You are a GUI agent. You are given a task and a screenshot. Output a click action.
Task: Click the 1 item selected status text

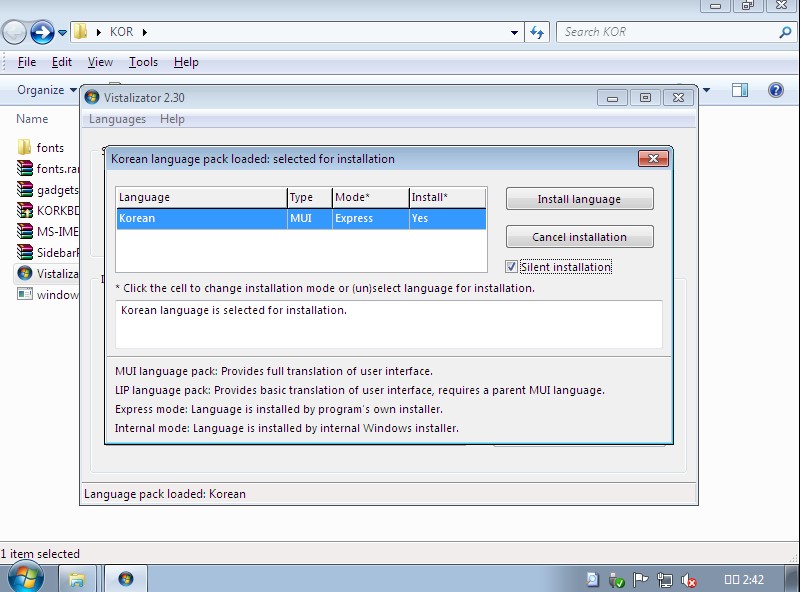(x=40, y=554)
